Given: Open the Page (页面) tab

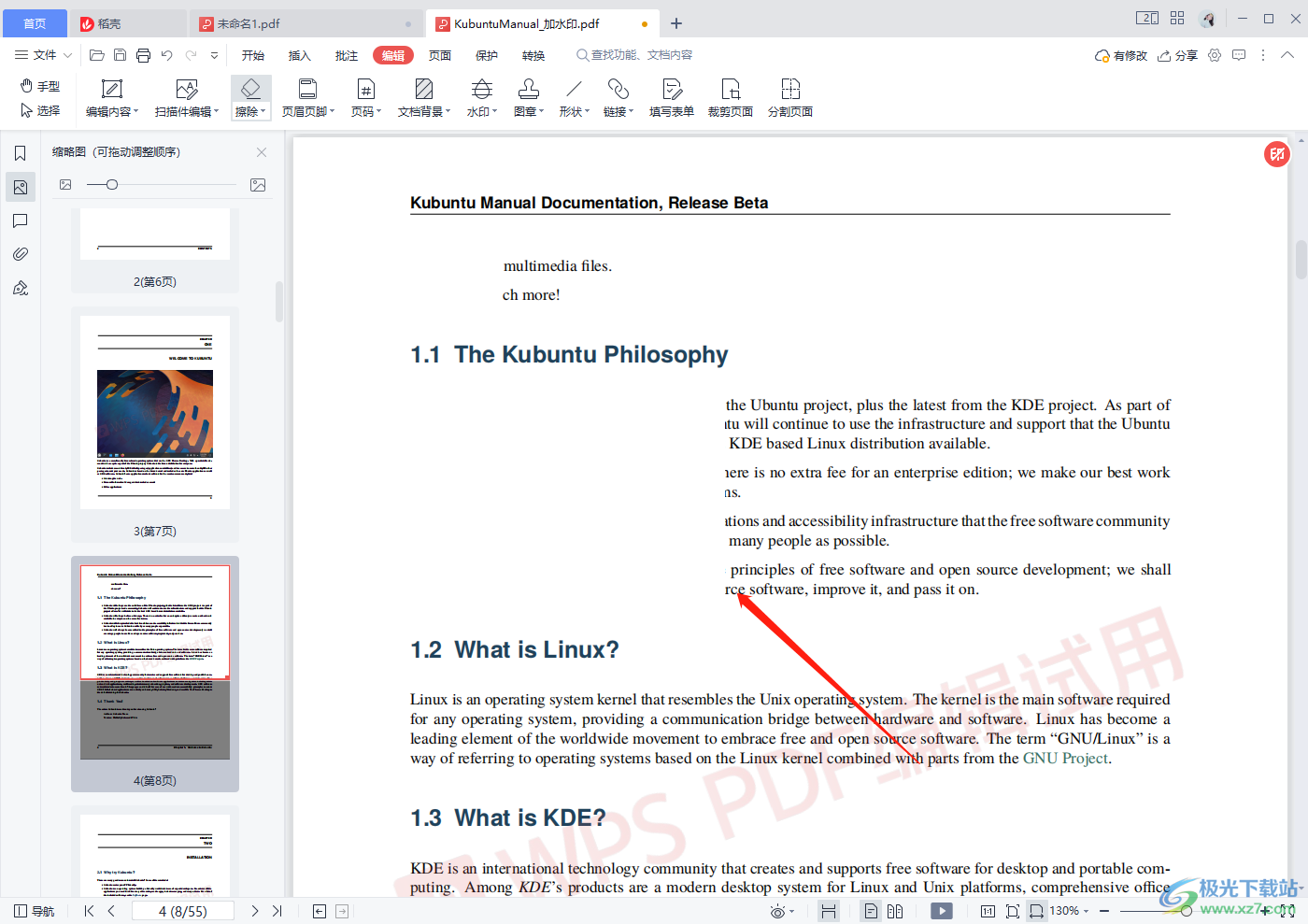Looking at the screenshot, I should point(440,55).
